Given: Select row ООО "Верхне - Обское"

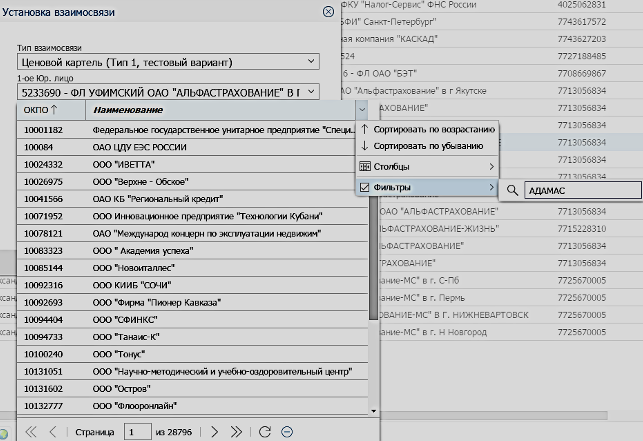Looking at the screenshot, I should pyautogui.click(x=192, y=181).
